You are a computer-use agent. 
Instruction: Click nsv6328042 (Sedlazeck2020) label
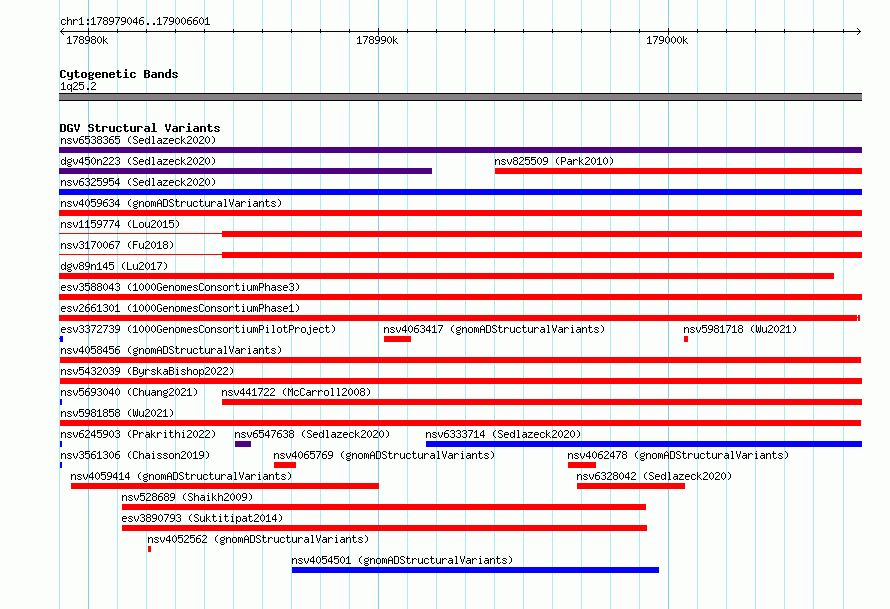tap(654, 476)
